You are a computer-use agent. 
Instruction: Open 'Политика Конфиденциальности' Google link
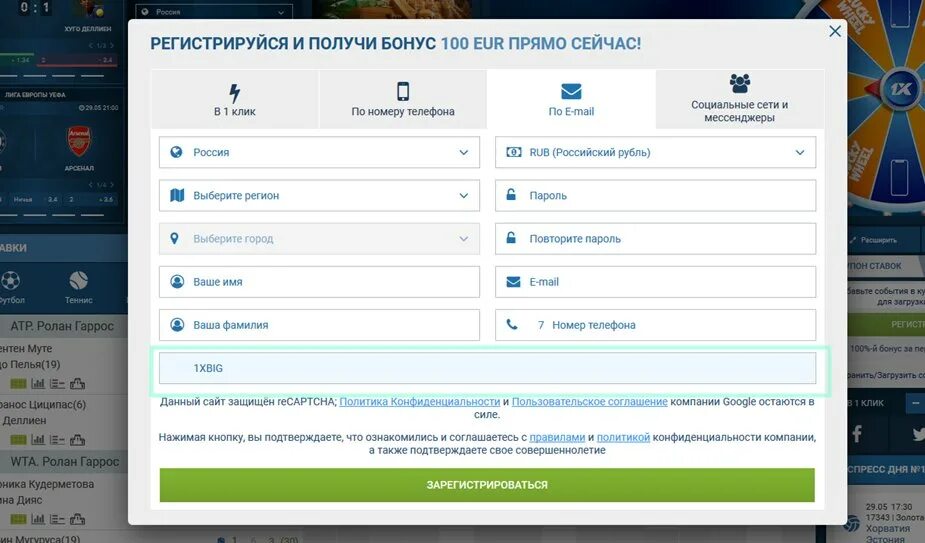419,401
